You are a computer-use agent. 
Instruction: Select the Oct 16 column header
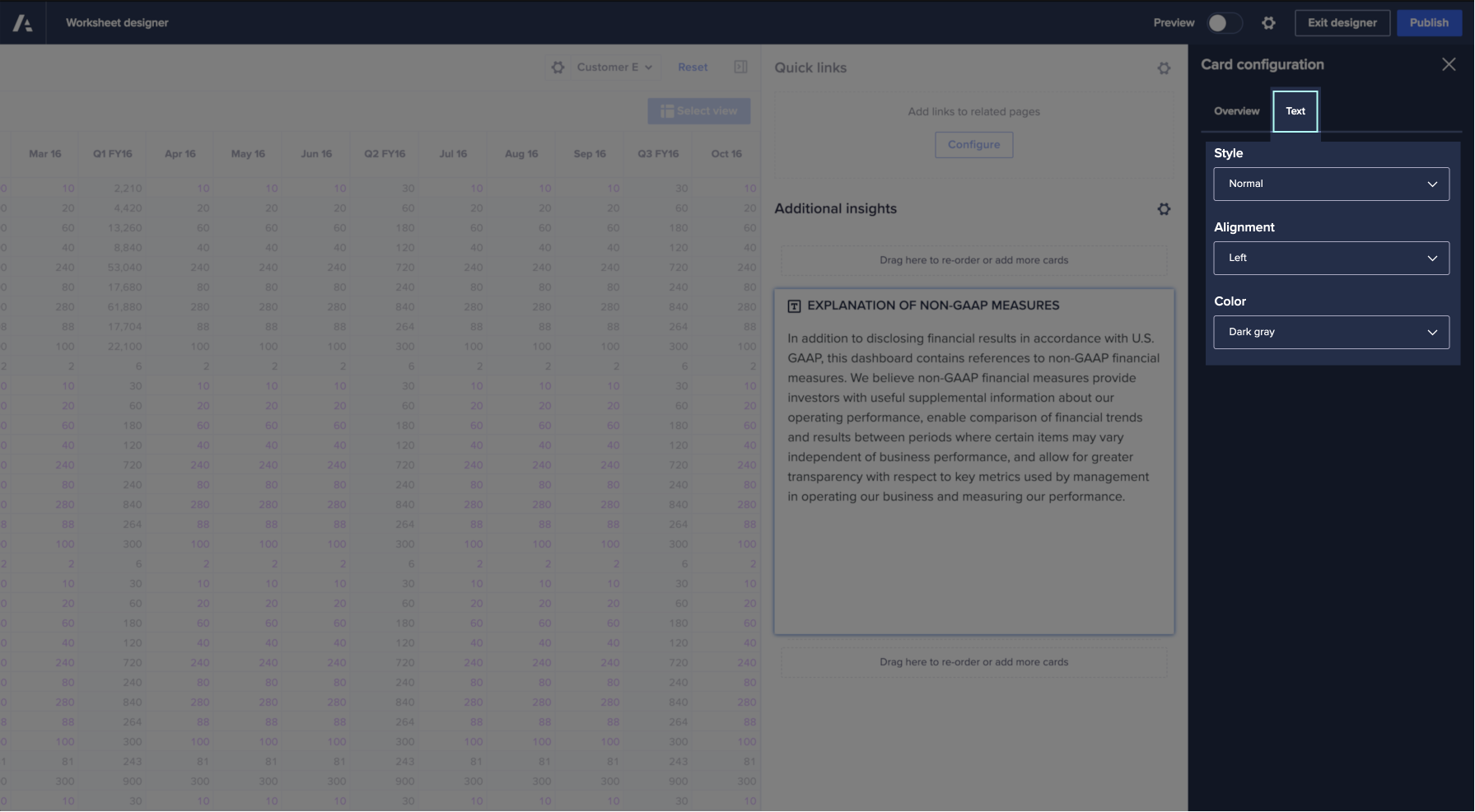(726, 154)
